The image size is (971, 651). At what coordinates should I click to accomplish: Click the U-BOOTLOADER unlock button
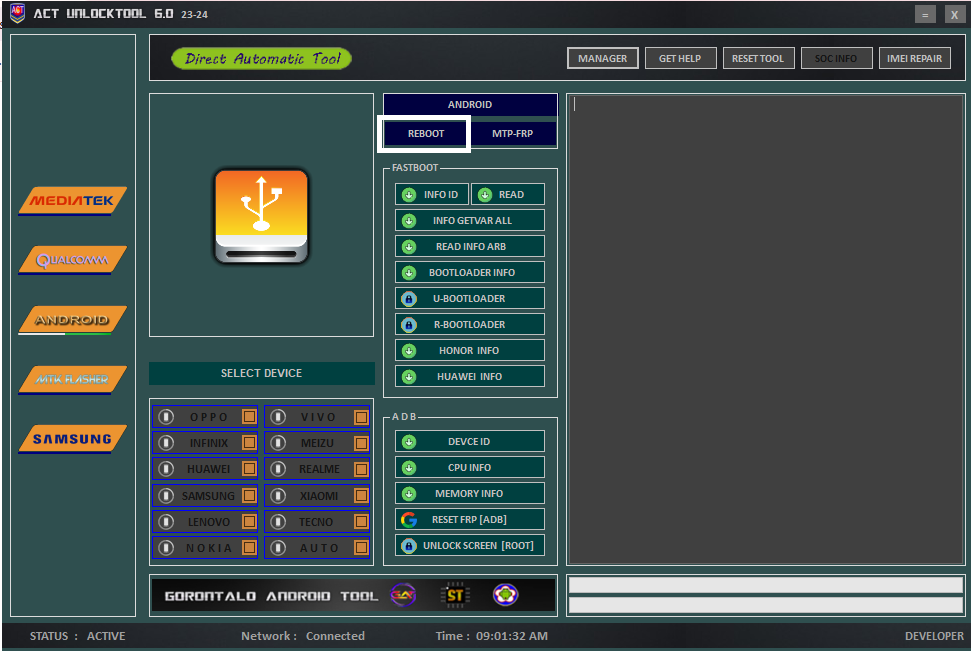pos(470,299)
